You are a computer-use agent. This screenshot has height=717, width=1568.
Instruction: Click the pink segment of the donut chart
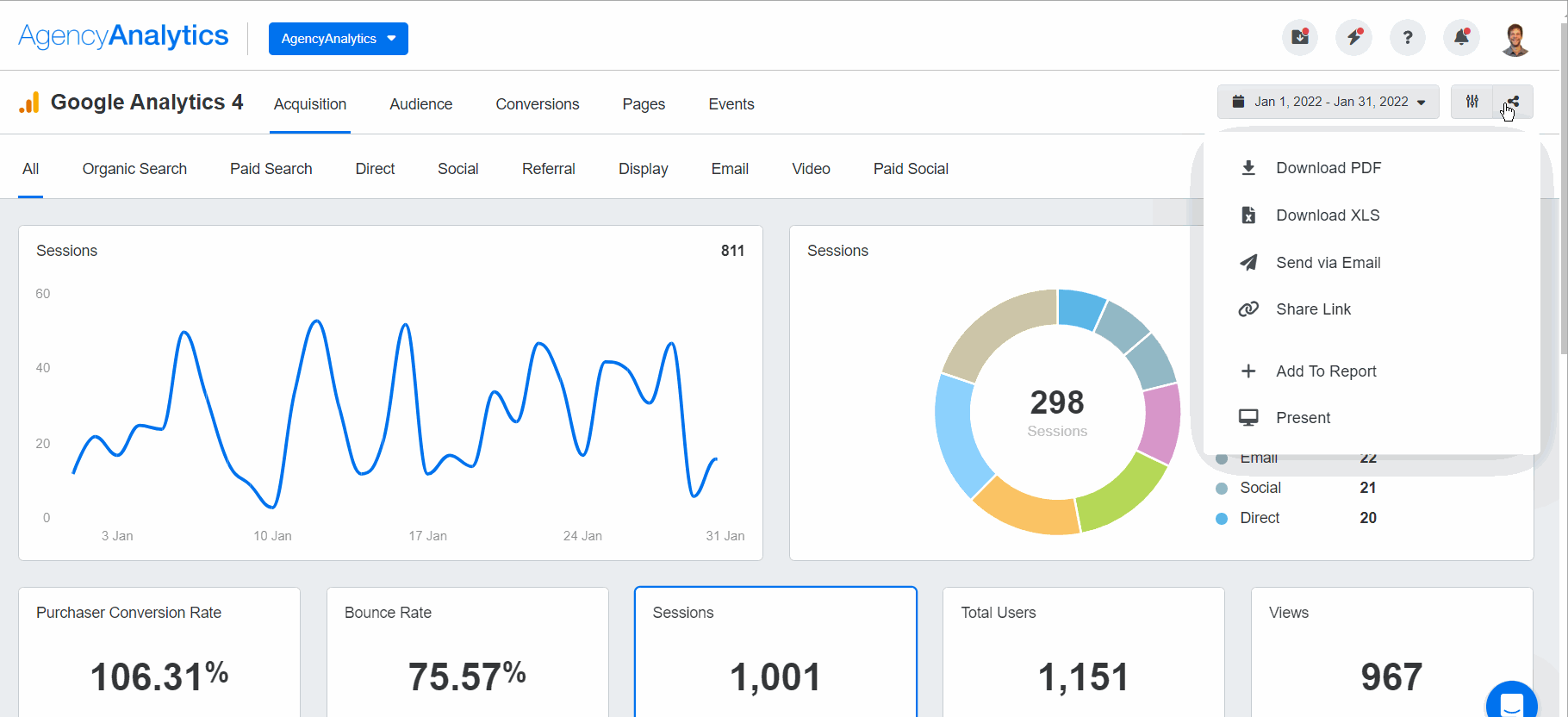click(1161, 424)
